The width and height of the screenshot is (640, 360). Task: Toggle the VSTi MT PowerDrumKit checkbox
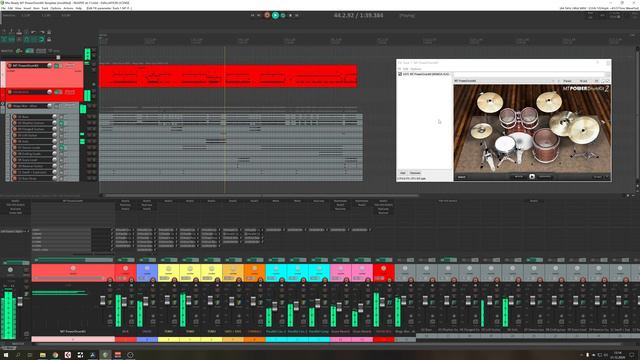point(400,74)
